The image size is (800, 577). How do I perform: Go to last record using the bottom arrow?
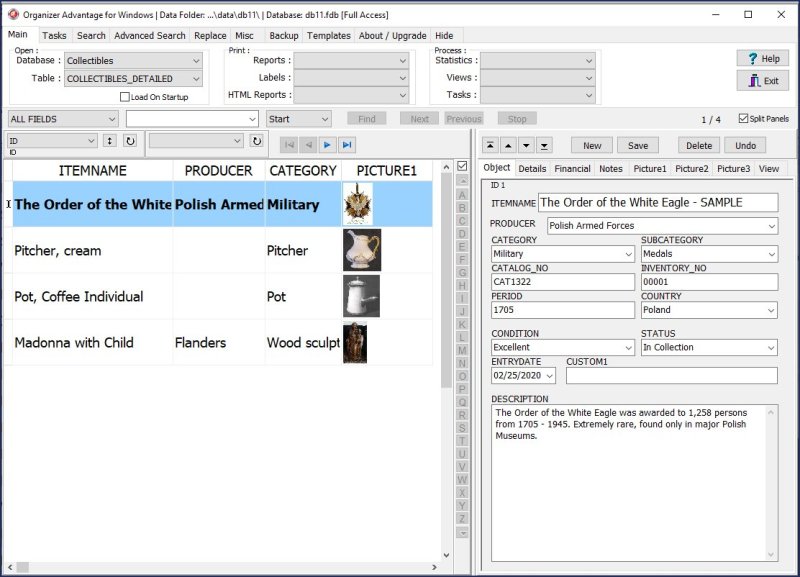544,146
